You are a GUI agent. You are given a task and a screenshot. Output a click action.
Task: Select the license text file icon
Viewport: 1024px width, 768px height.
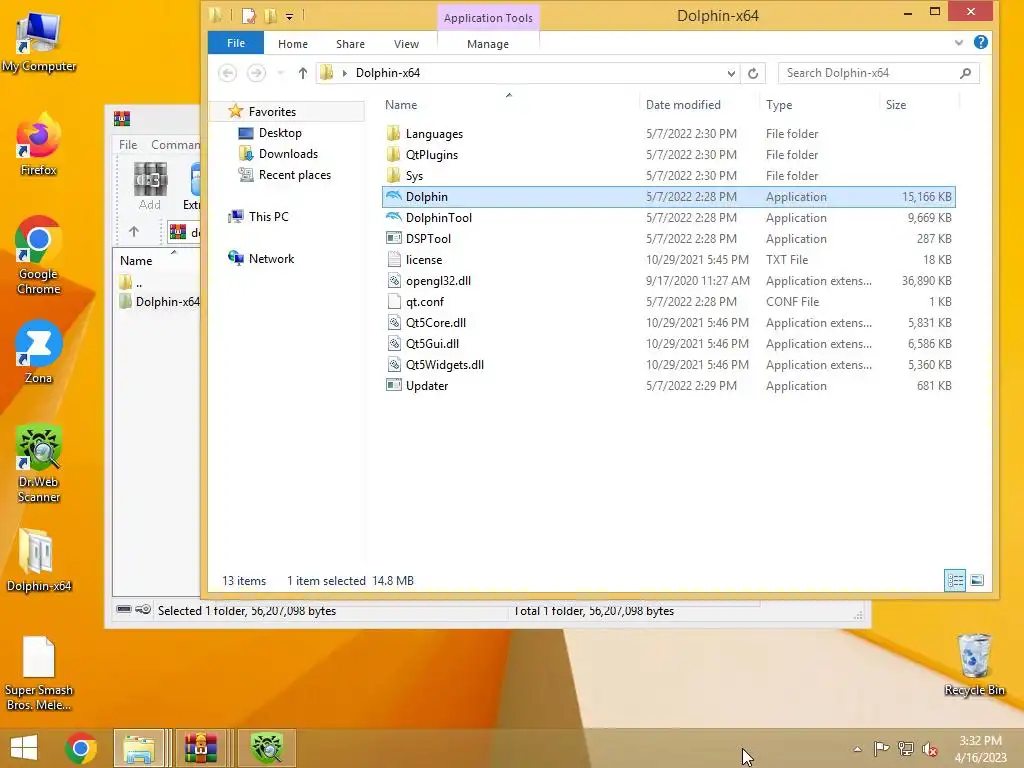click(393, 259)
